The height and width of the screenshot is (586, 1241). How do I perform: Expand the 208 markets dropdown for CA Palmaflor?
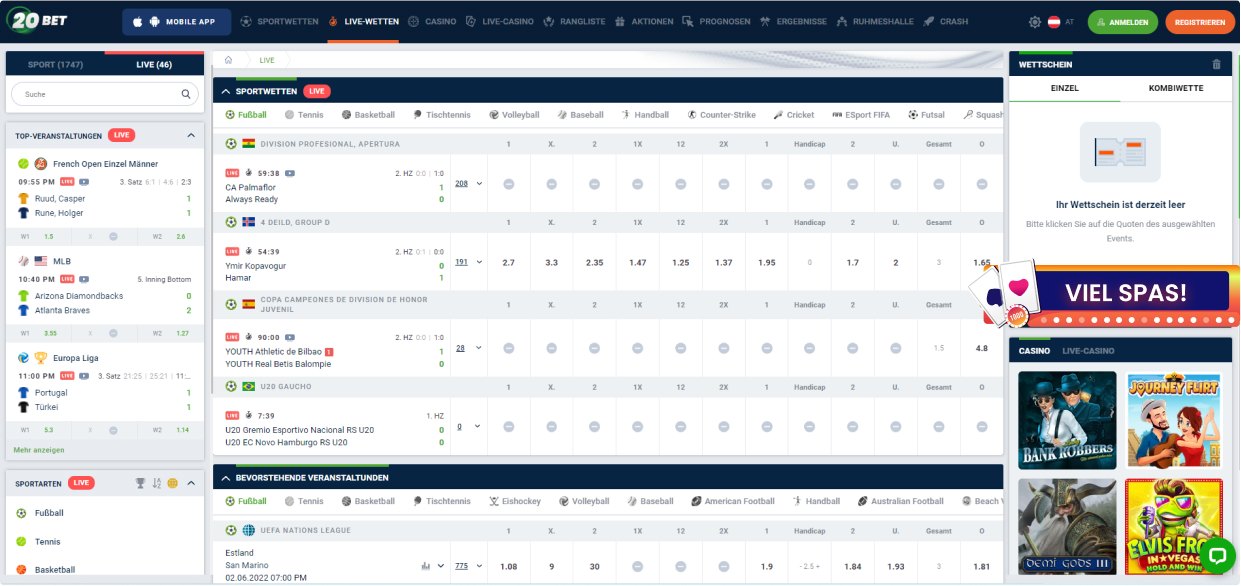[468, 184]
